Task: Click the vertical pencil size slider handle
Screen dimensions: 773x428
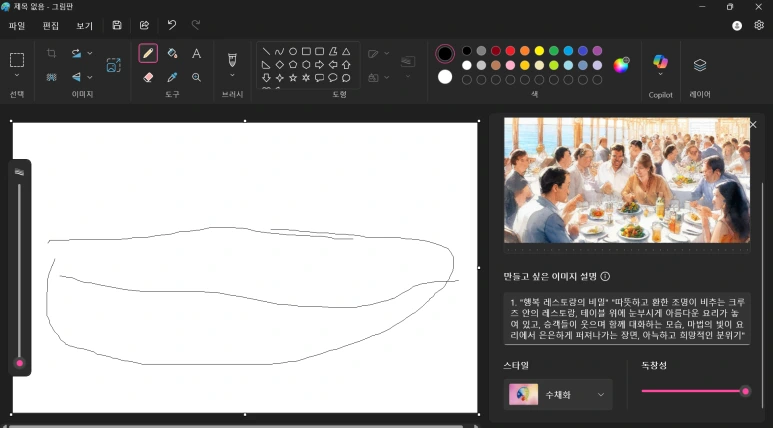Action: pyautogui.click(x=20, y=363)
